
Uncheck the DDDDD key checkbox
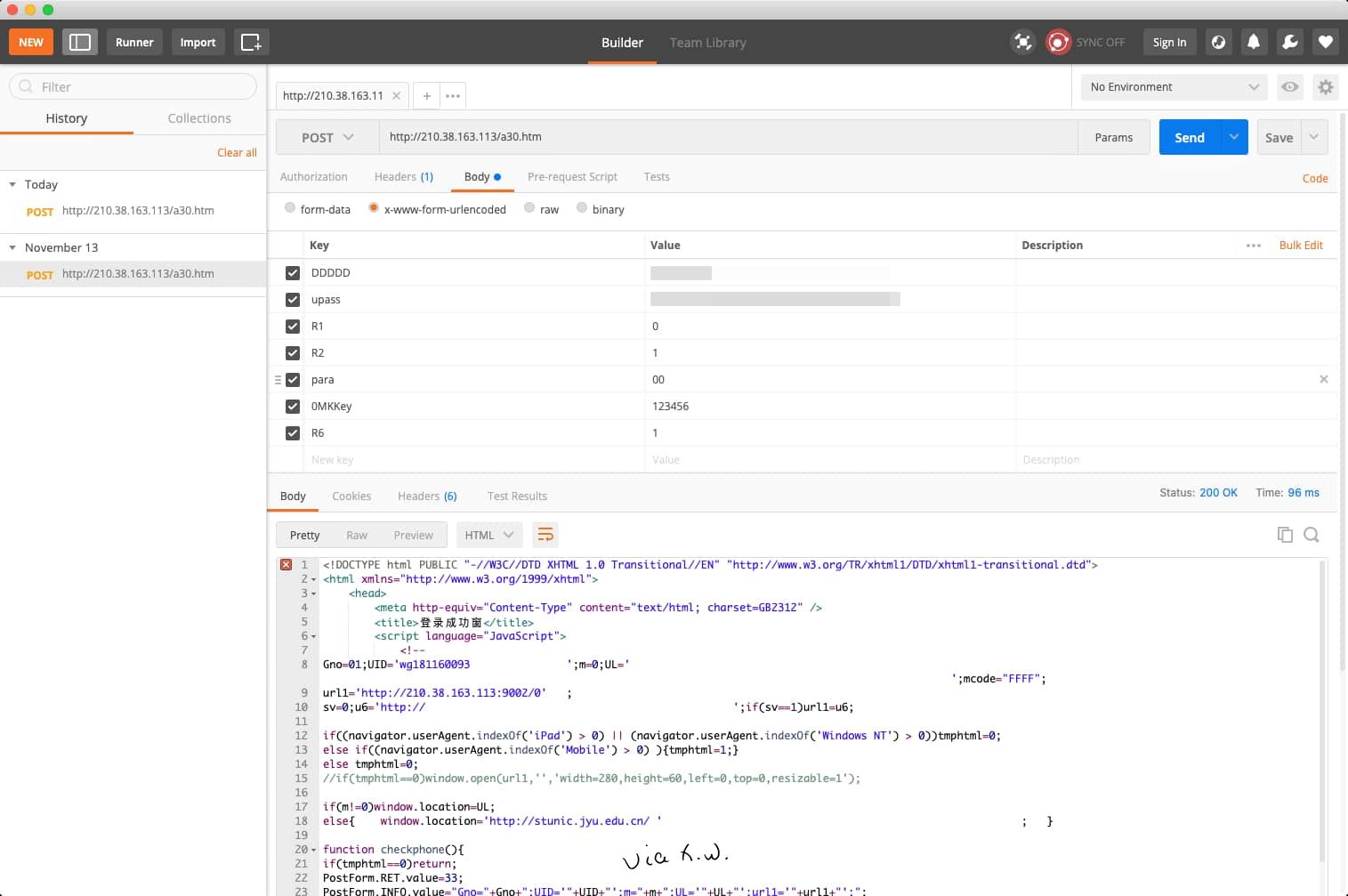tap(293, 273)
